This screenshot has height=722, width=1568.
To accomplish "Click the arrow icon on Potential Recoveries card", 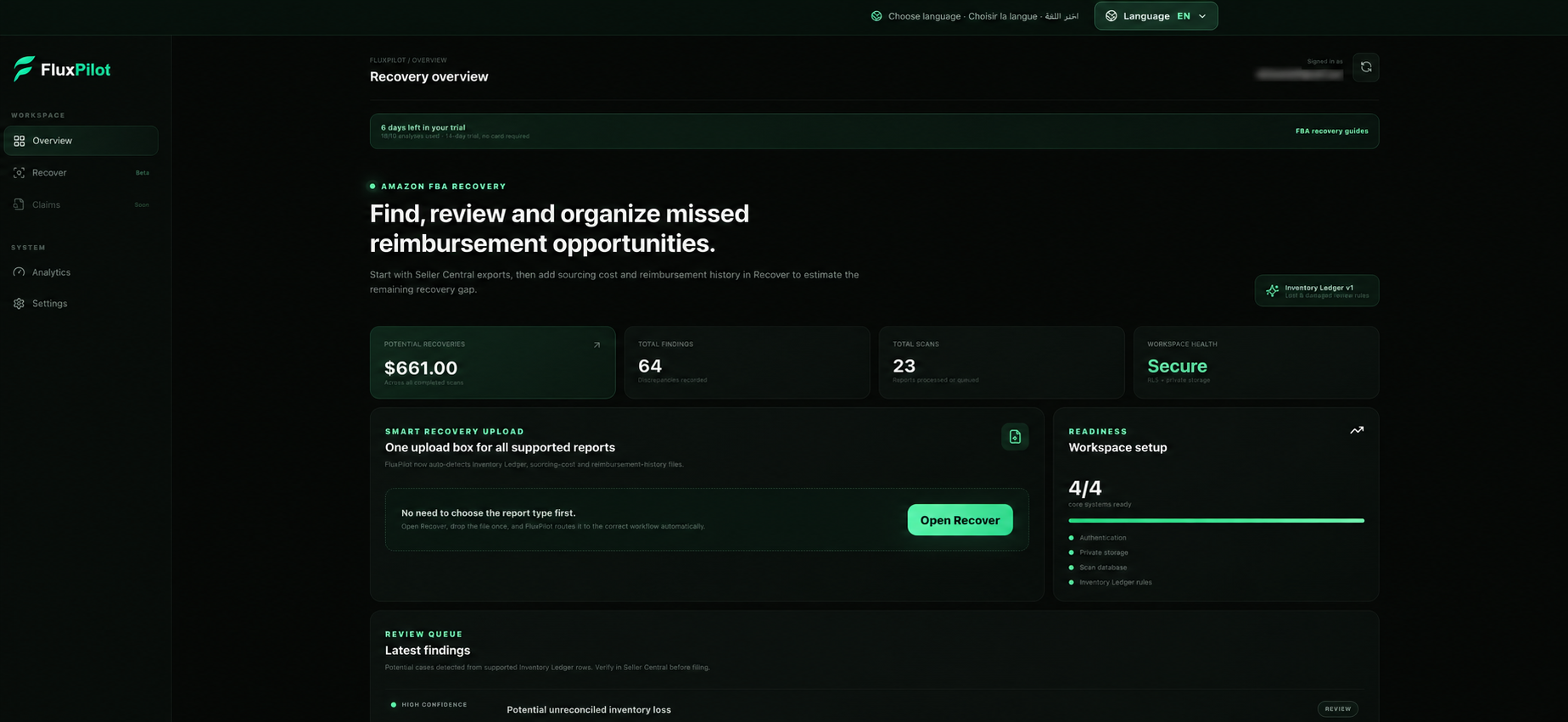I will pyautogui.click(x=596, y=345).
